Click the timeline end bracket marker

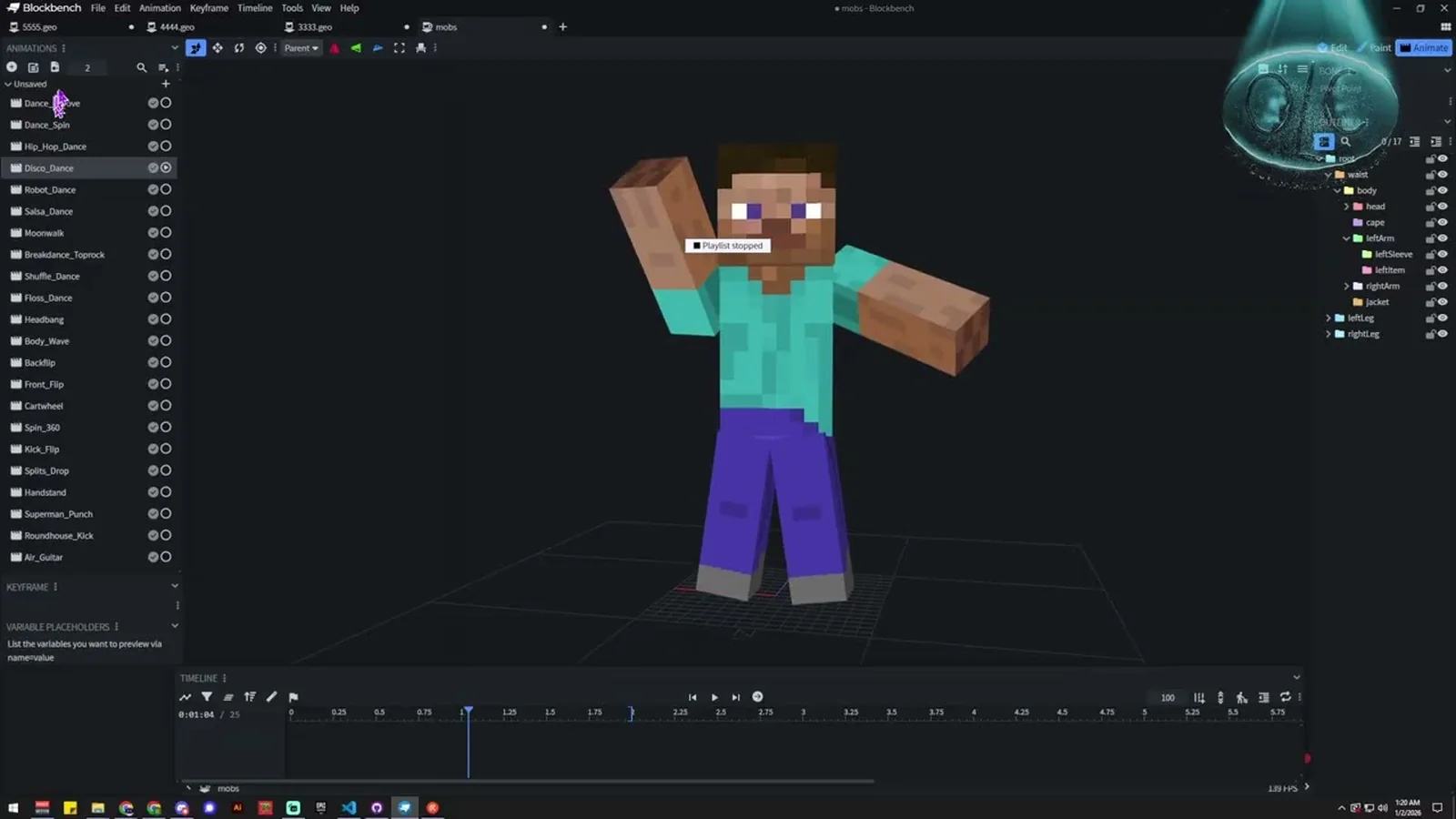pyautogui.click(x=632, y=713)
